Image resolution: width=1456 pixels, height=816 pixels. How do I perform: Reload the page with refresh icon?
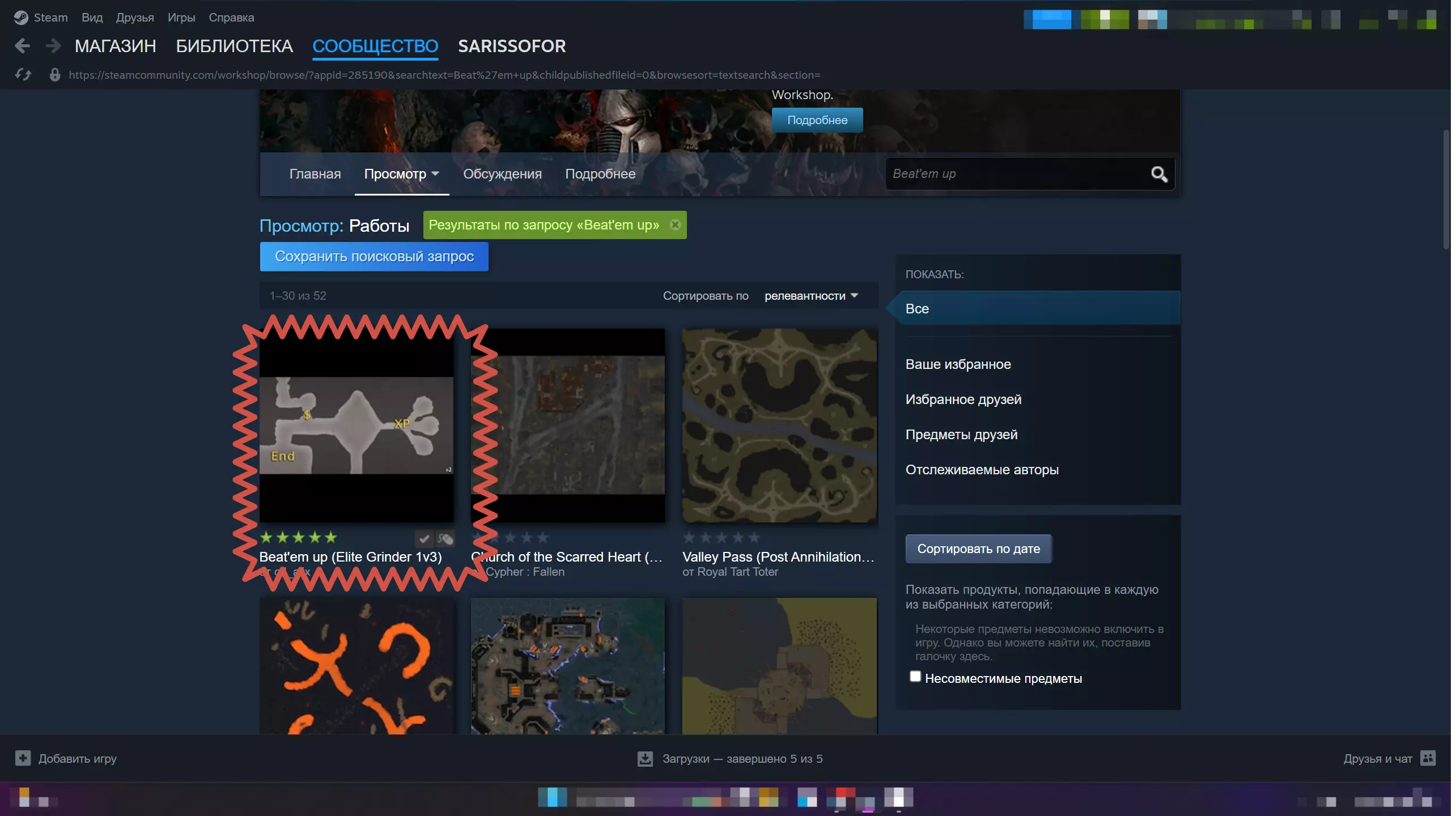(x=23, y=75)
